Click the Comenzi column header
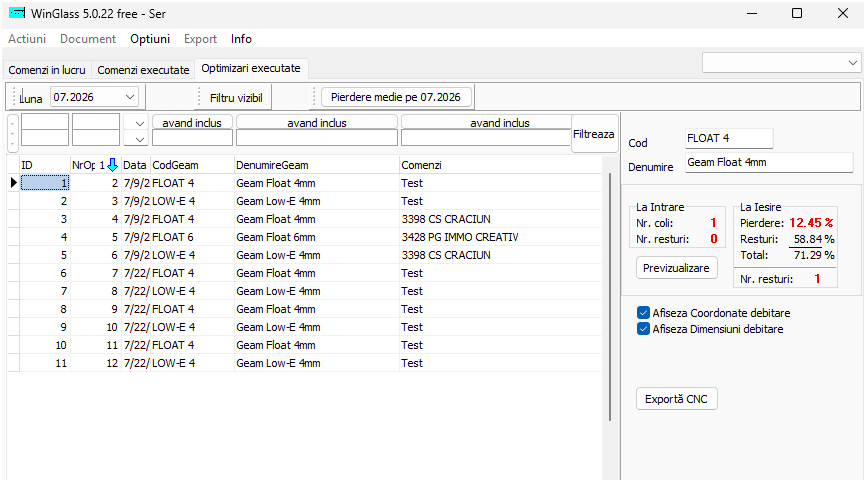This screenshot has height=482, width=866. click(500, 165)
